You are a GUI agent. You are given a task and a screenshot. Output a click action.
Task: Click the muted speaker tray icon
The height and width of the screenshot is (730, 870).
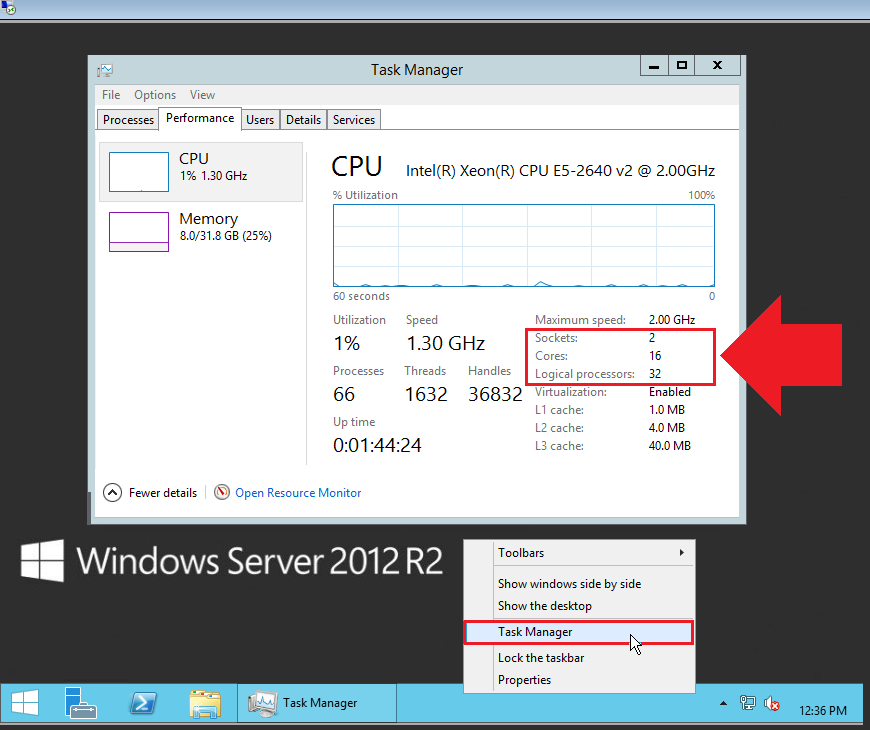[x=772, y=704]
